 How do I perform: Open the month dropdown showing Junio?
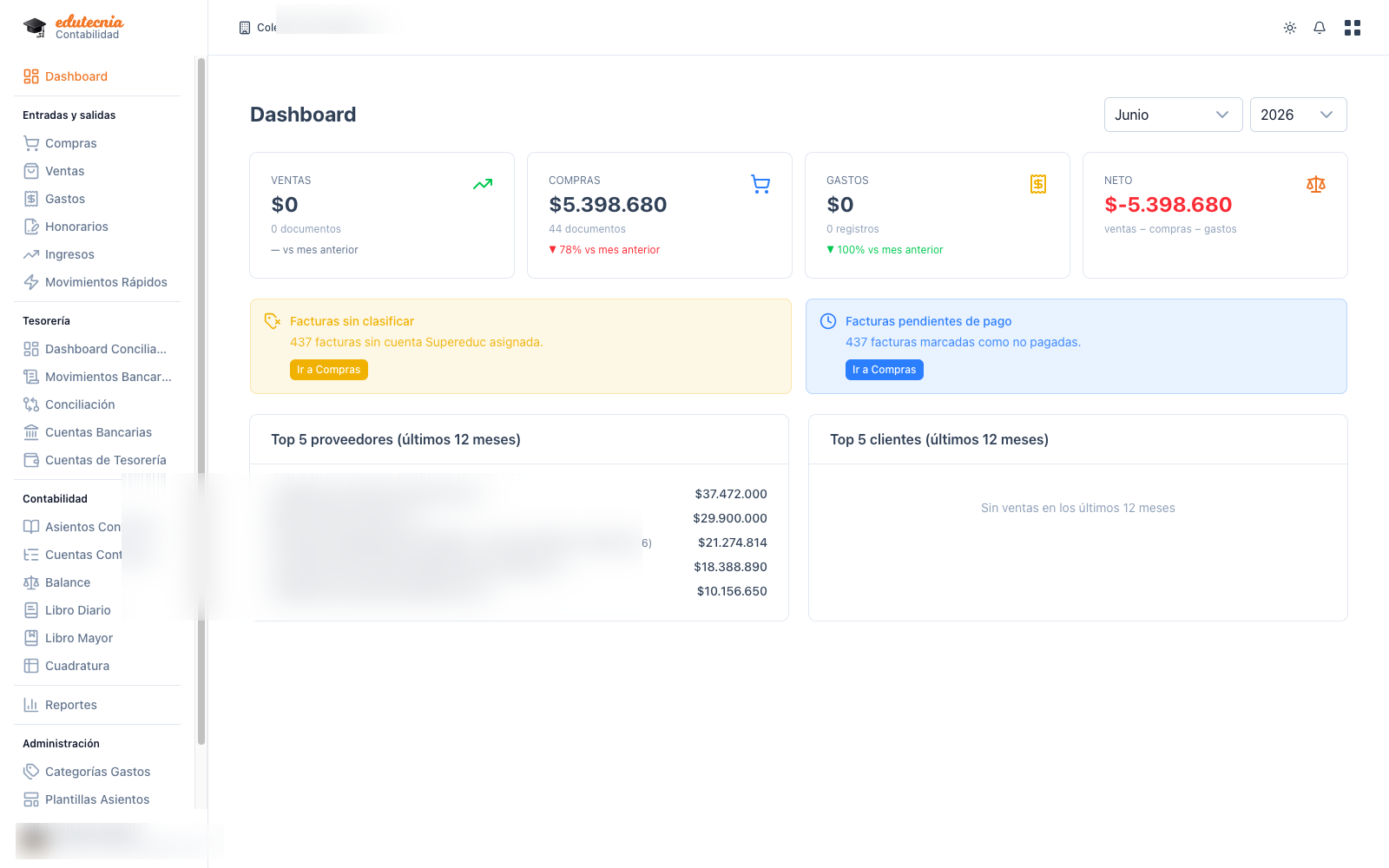1173,115
